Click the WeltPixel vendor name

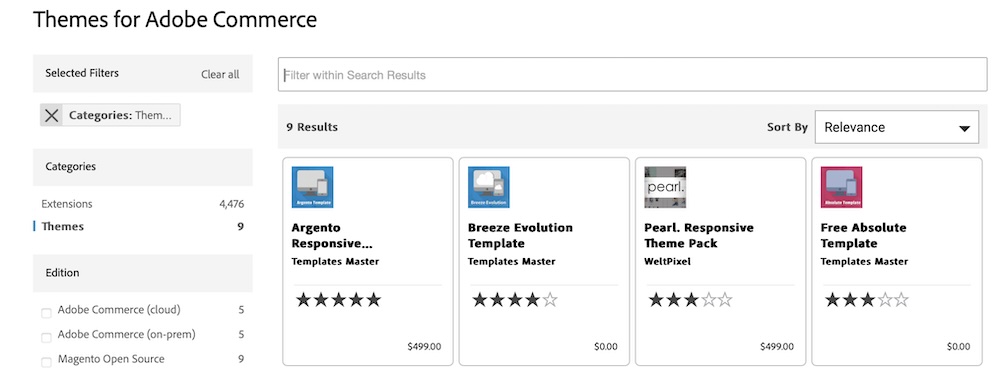click(668, 262)
